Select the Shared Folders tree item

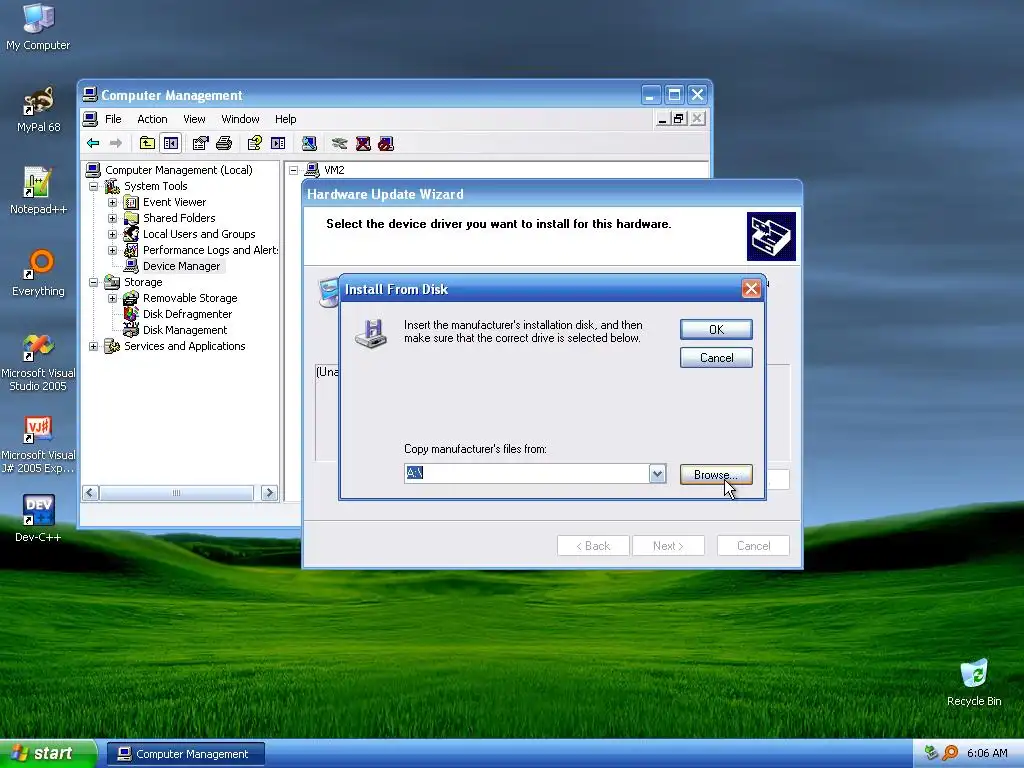pyautogui.click(x=179, y=218)
